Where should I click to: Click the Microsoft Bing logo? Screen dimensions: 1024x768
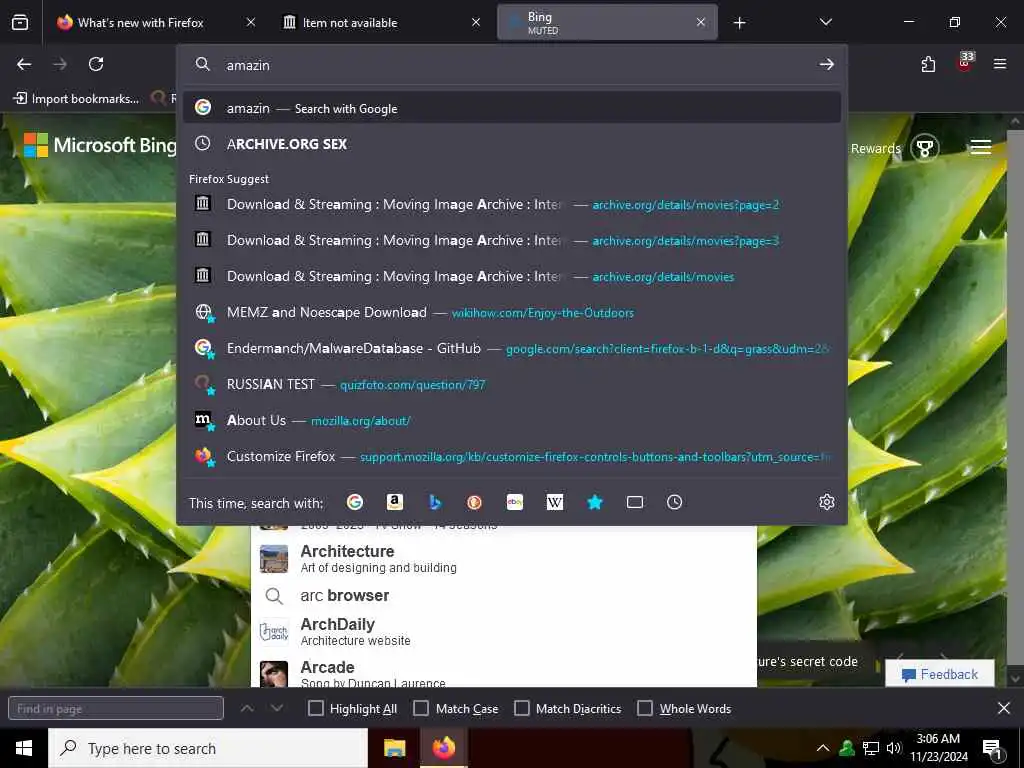point(100,145)
